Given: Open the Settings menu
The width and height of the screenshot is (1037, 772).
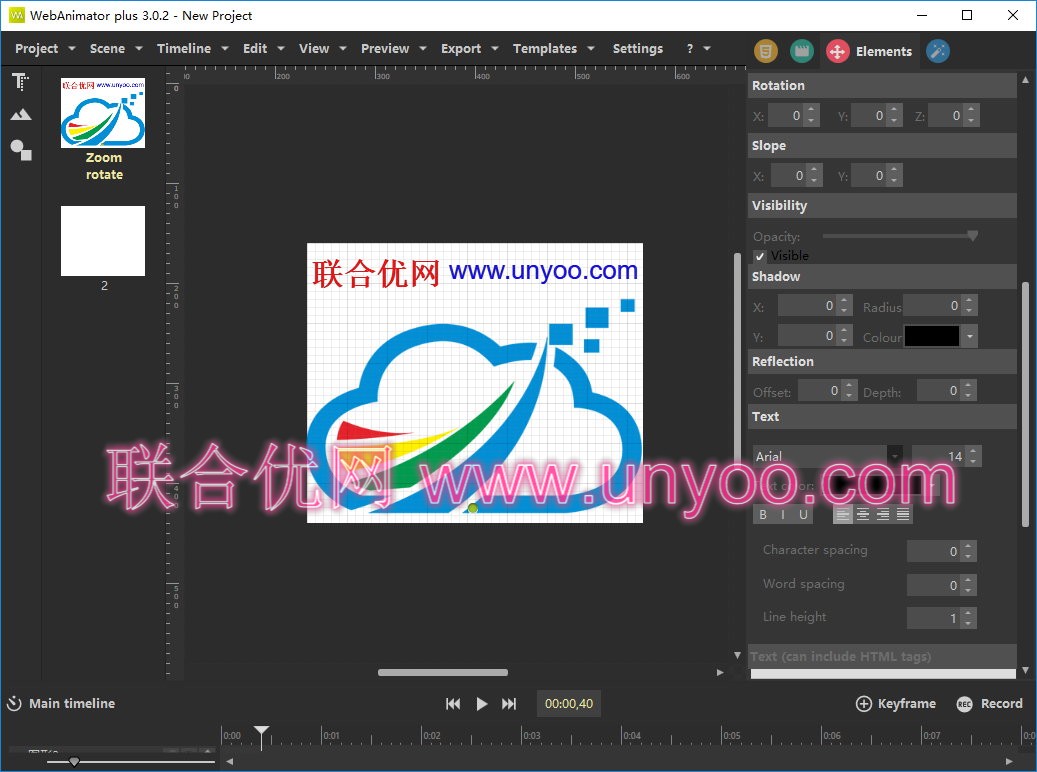Looking at the screenshot, I should (638, 48).
